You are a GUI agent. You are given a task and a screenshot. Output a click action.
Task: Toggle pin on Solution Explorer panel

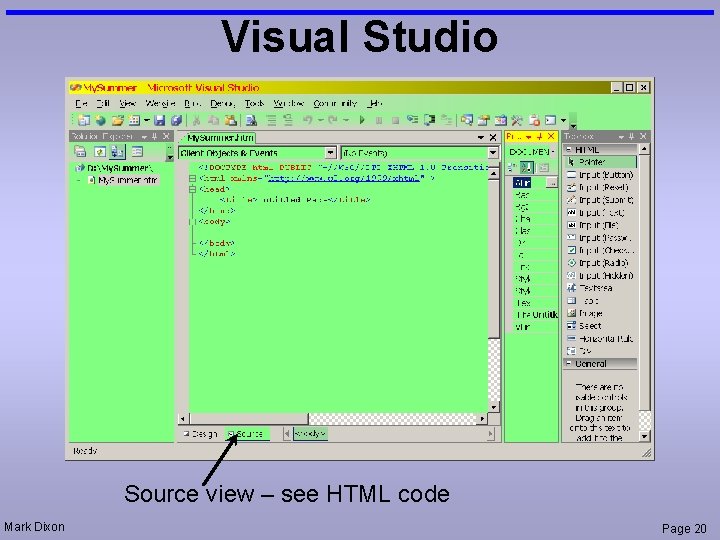coord(155,136)
